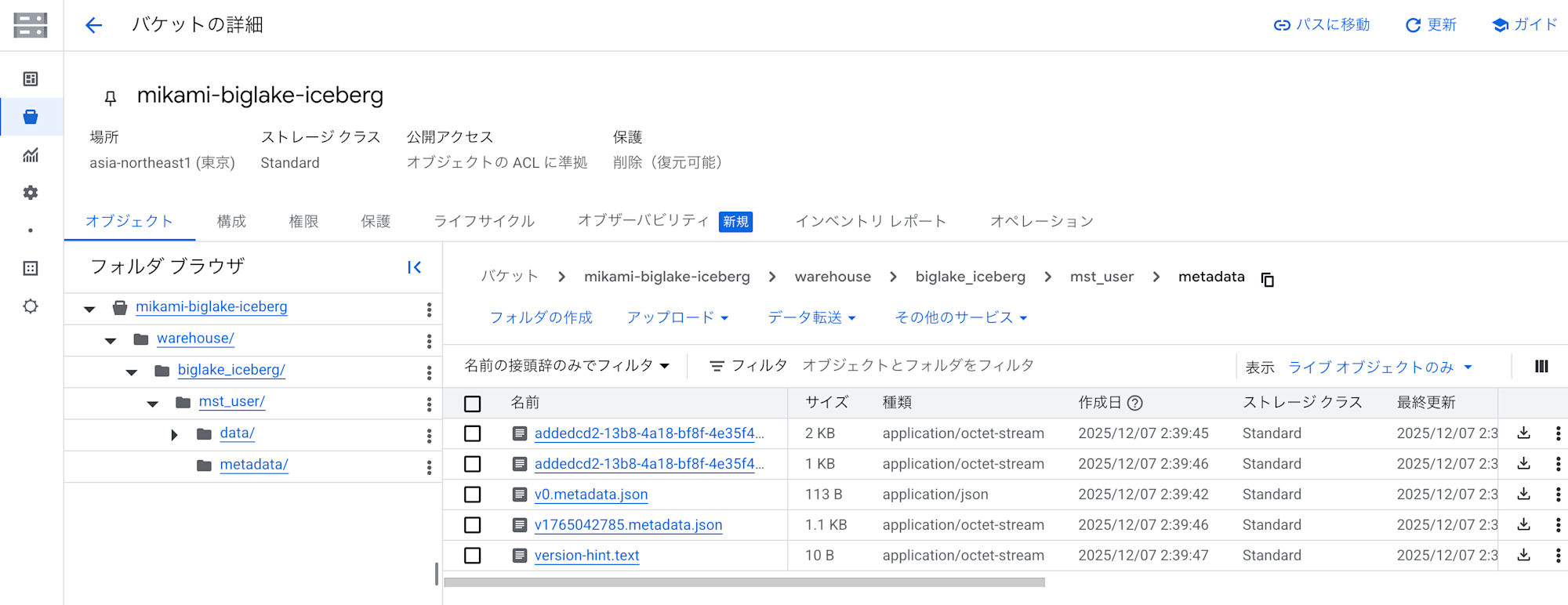This screenshot has width=1568, height=605.
Task: Open more actions for v1765042785.metadata.json row
Action: click(x=1558, y=525)
